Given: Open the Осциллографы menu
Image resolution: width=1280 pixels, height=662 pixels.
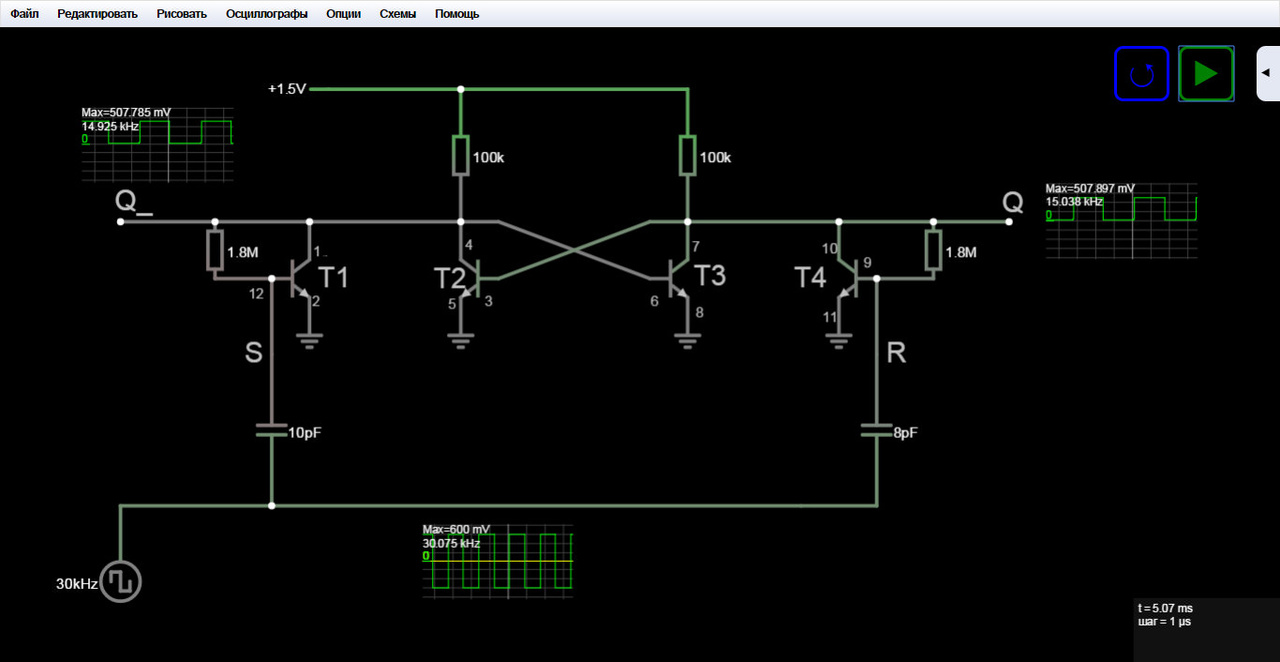Looking at the screenshot, I should click(267, 14).
